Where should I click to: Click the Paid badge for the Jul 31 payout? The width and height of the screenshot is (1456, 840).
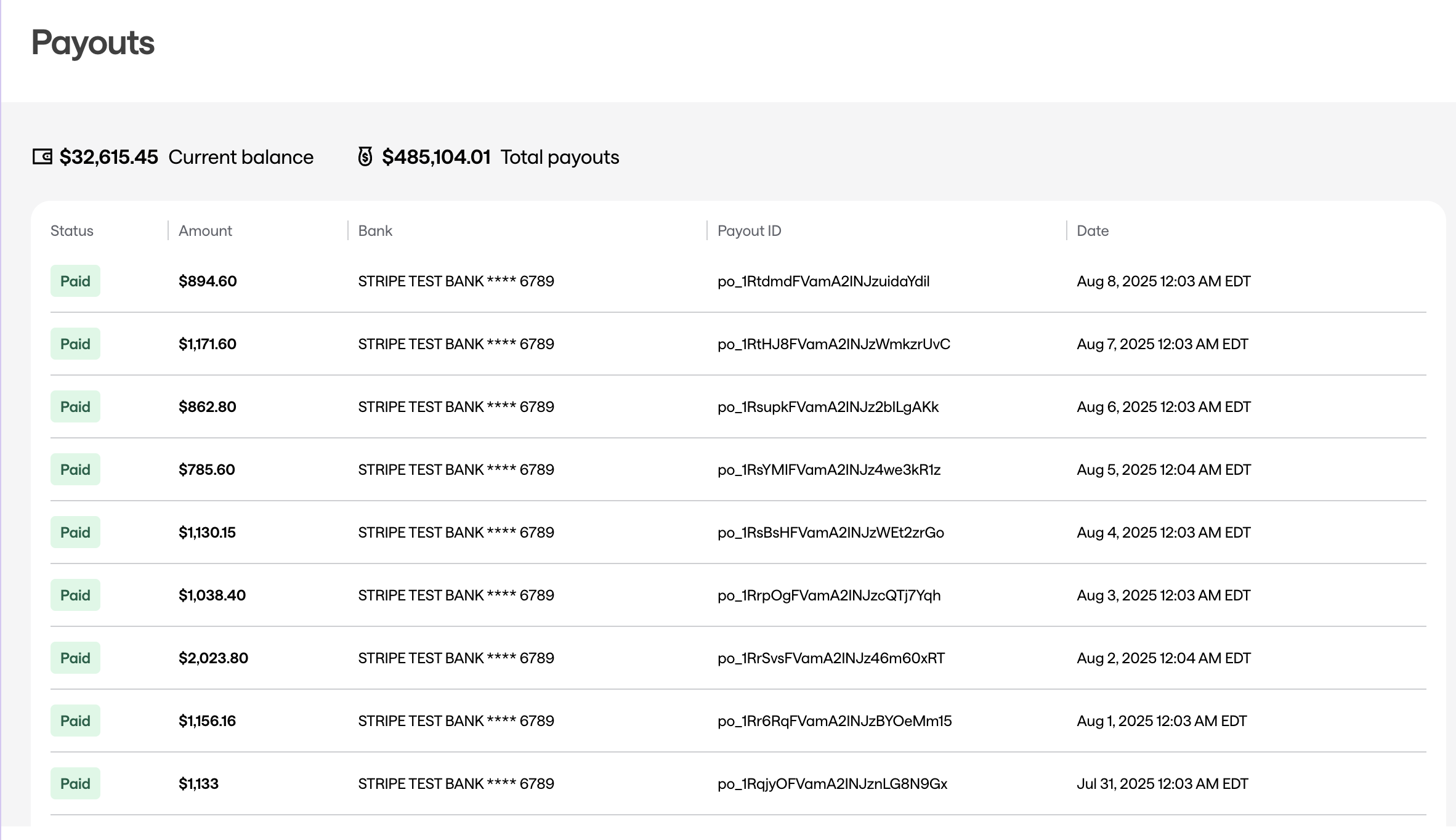[75, 784]
